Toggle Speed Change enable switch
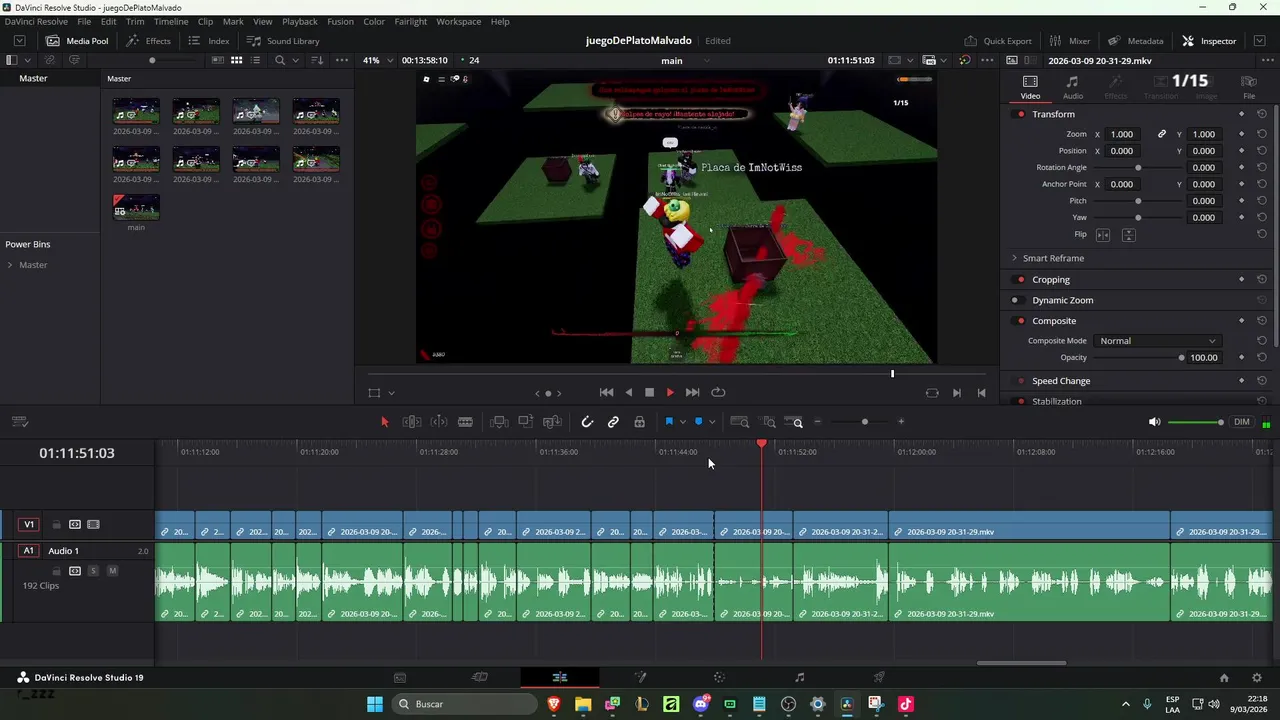The height and width of the screenshot is (720, 1280). (x=1020, y=381)
